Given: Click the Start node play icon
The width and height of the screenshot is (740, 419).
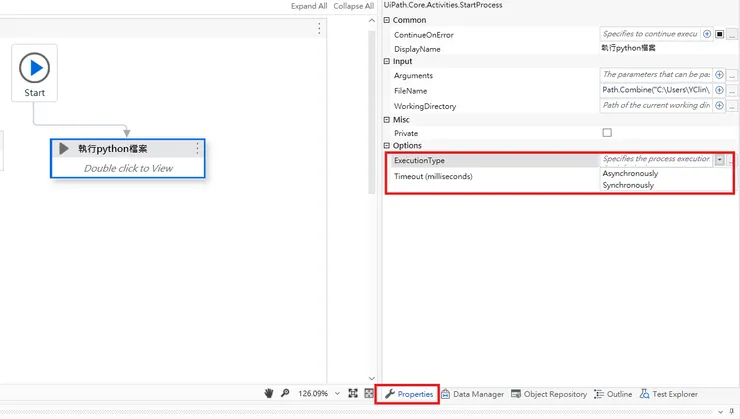Looking at the screenshot, I should click(34, 68).
